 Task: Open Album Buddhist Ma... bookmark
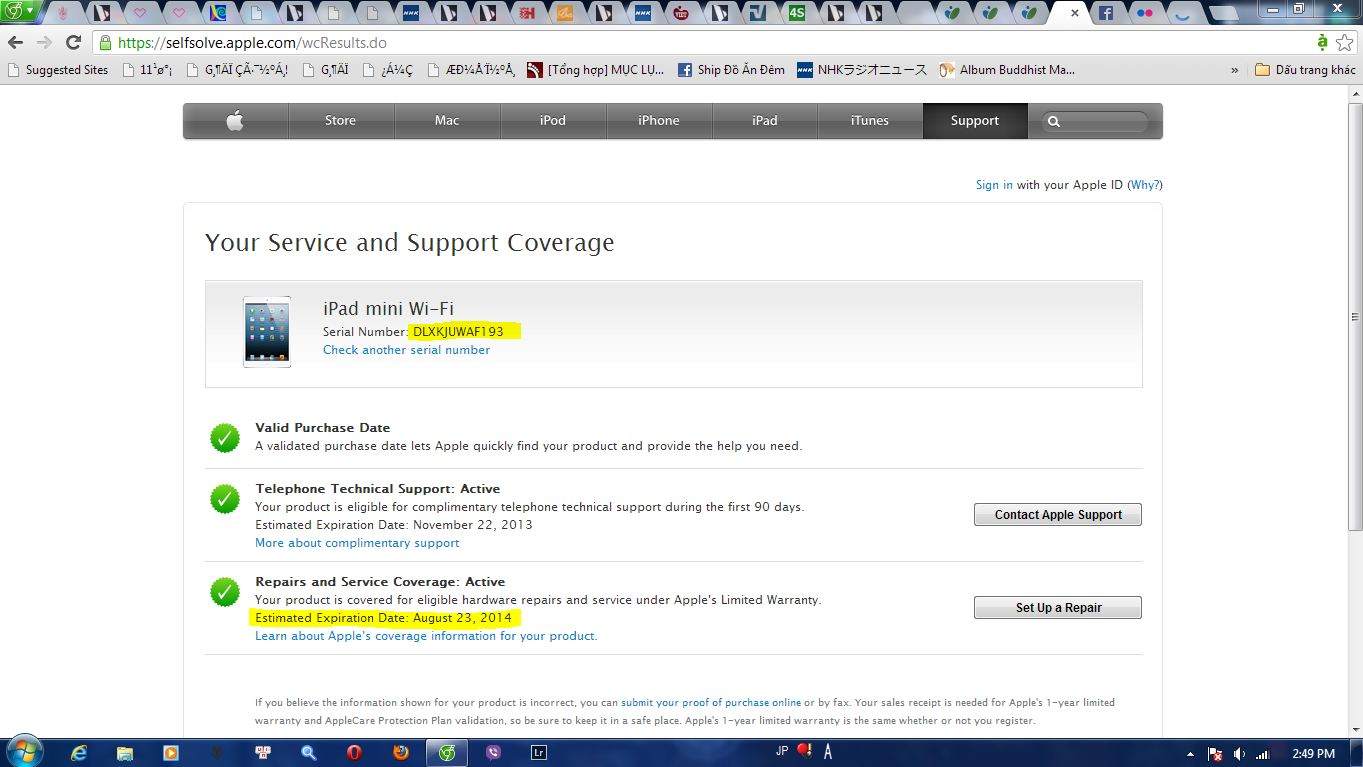coord(1007,70)
